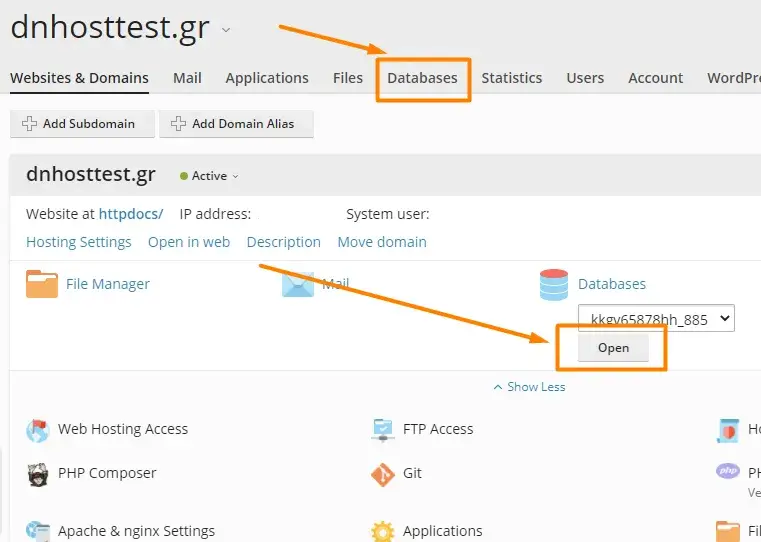Click the Web Hosting Access globe icon

(x=38, y=430)
